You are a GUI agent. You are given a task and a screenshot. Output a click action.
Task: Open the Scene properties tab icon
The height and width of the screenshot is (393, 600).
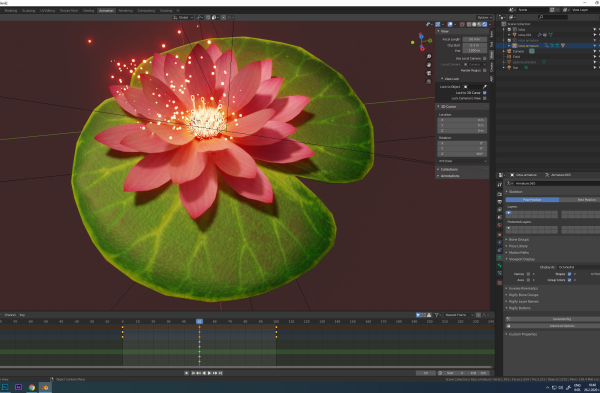click(499, 217)
